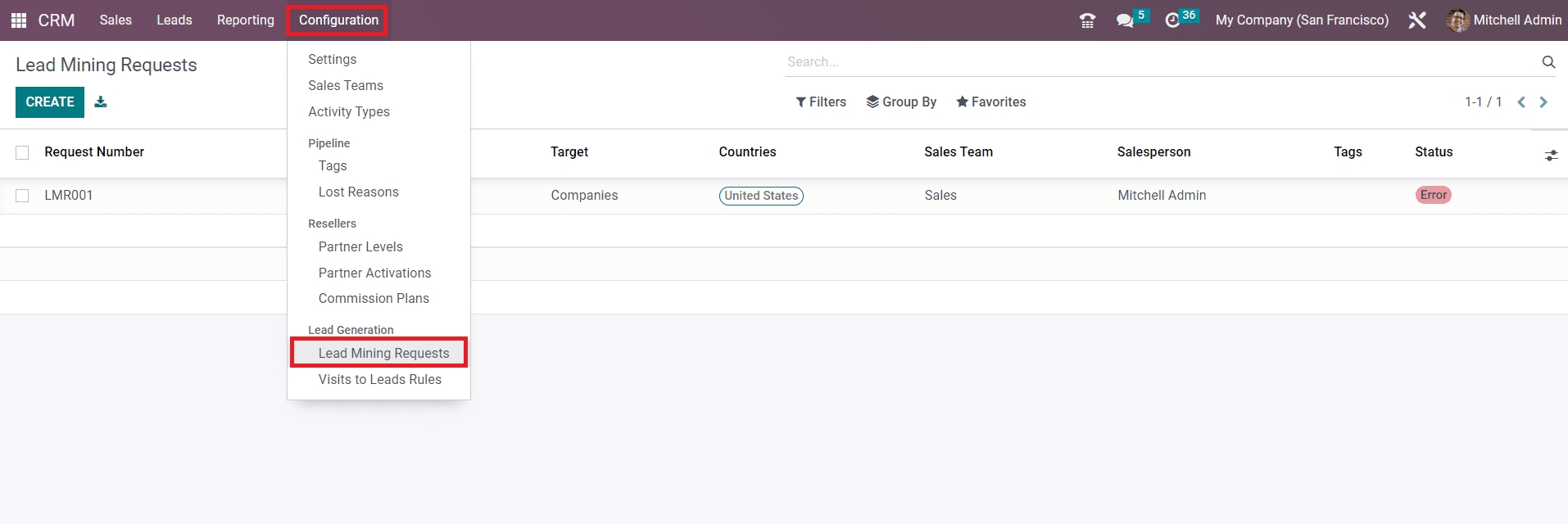Click the red Error status badge

coord(1433,195)
